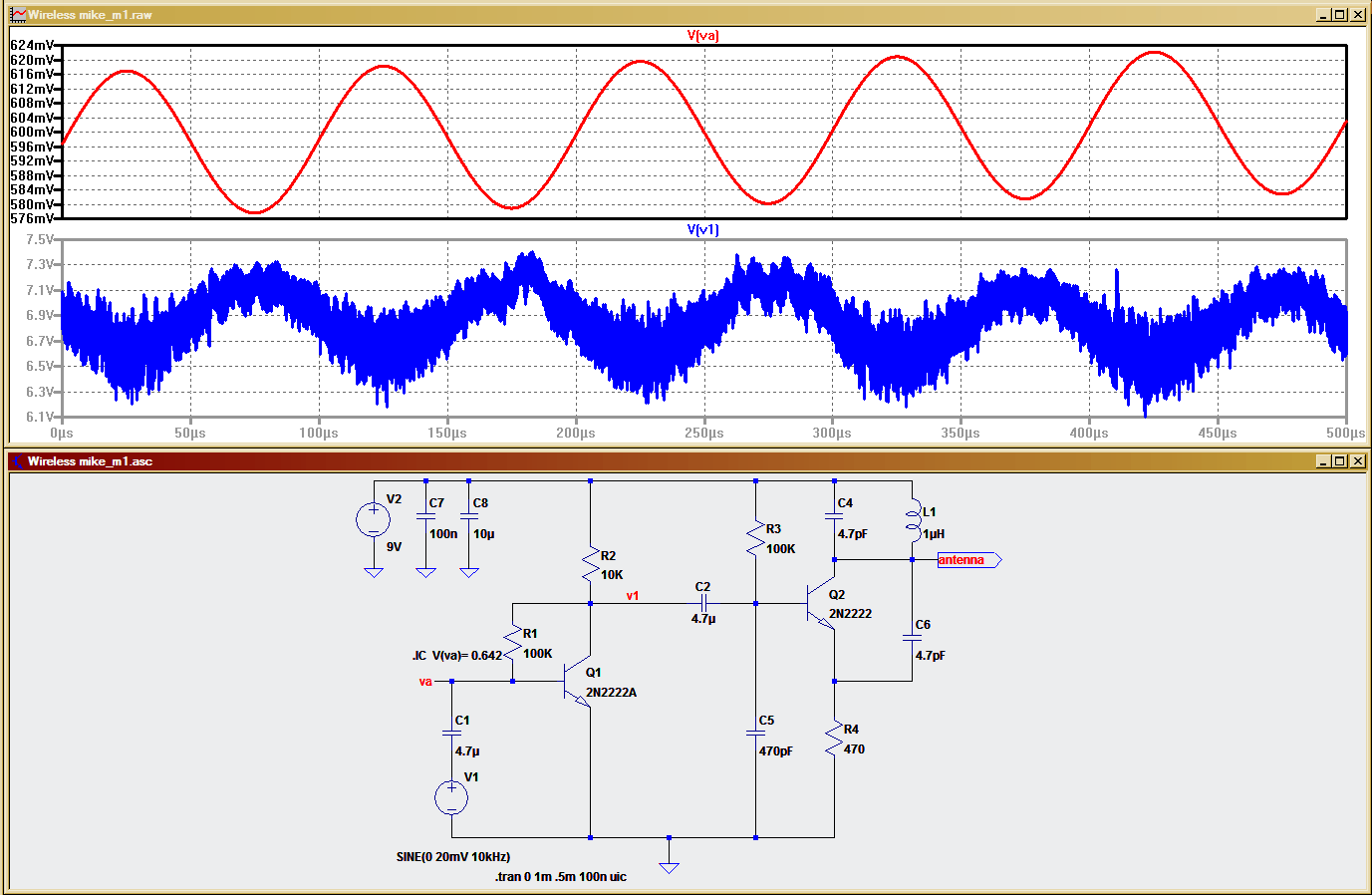Click the 2N2222 model label of Q2
This screenshot has height=895, width=1372.
[x=850, y=614]
